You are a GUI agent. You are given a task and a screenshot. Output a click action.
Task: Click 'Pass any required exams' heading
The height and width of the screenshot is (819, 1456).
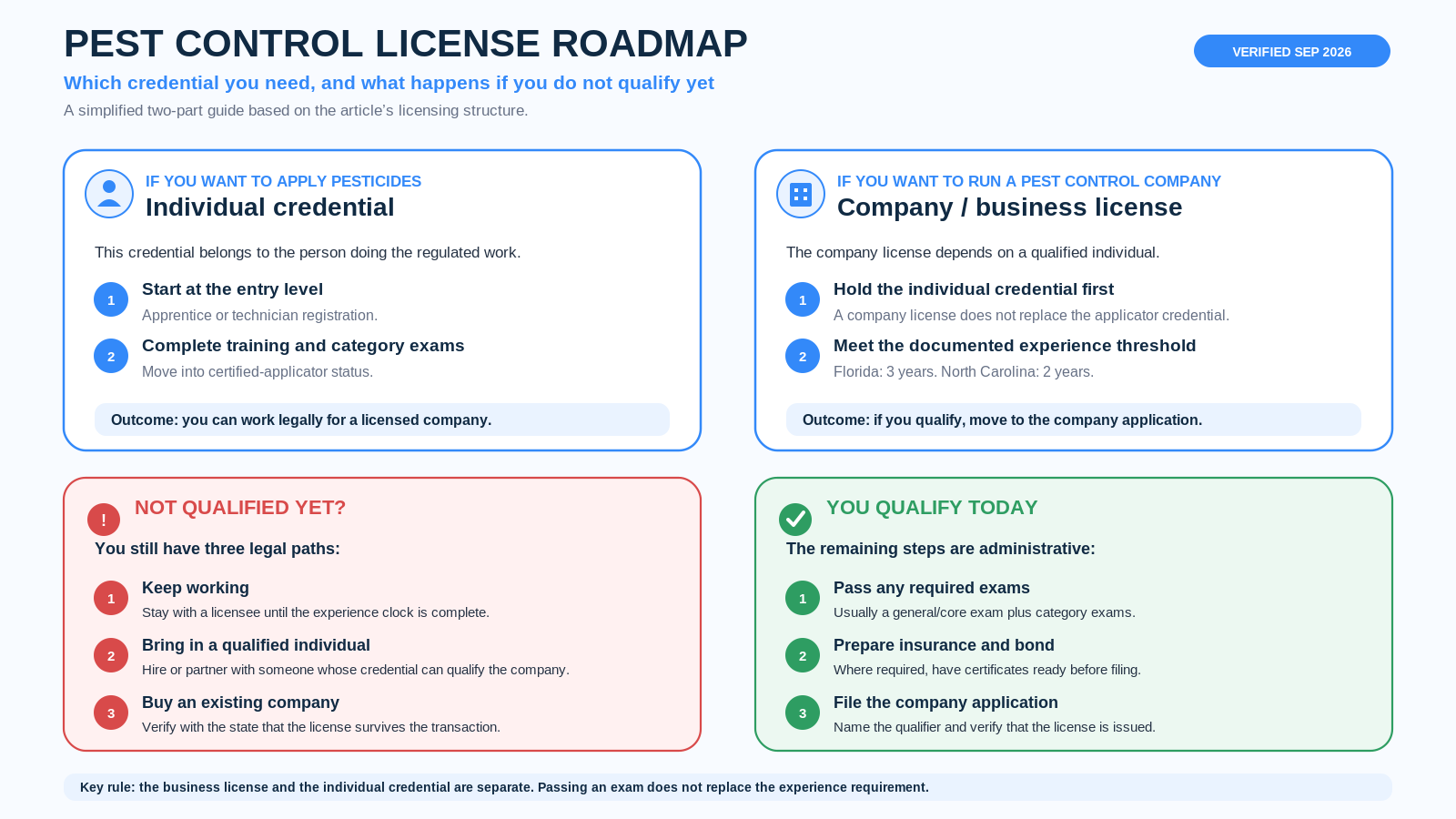coord(932,588)
